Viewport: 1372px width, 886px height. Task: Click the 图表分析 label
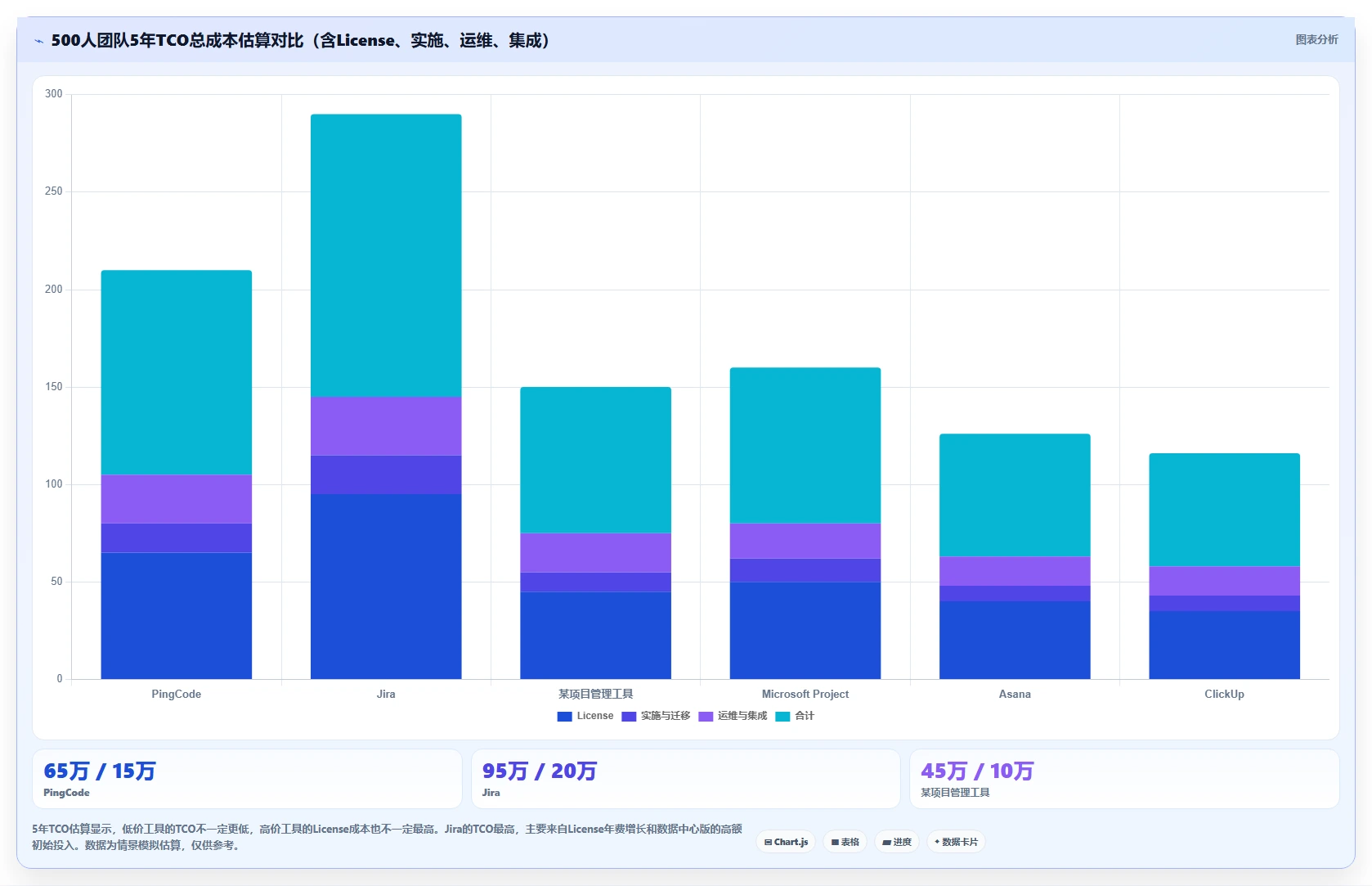pyautogui.click(x=1316, y=39)
